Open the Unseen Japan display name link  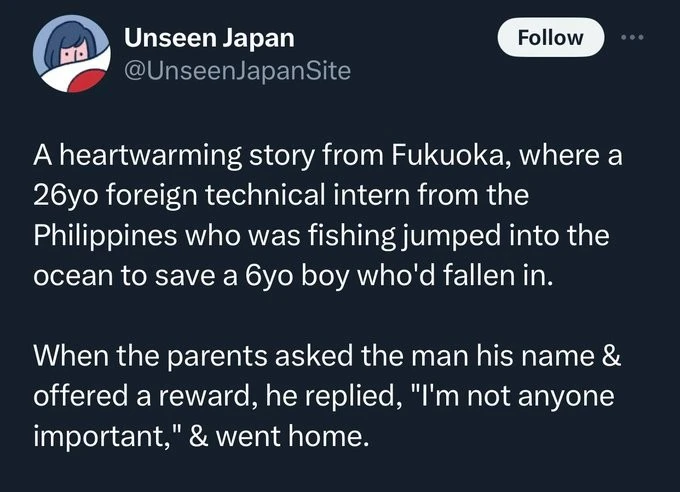209,38
